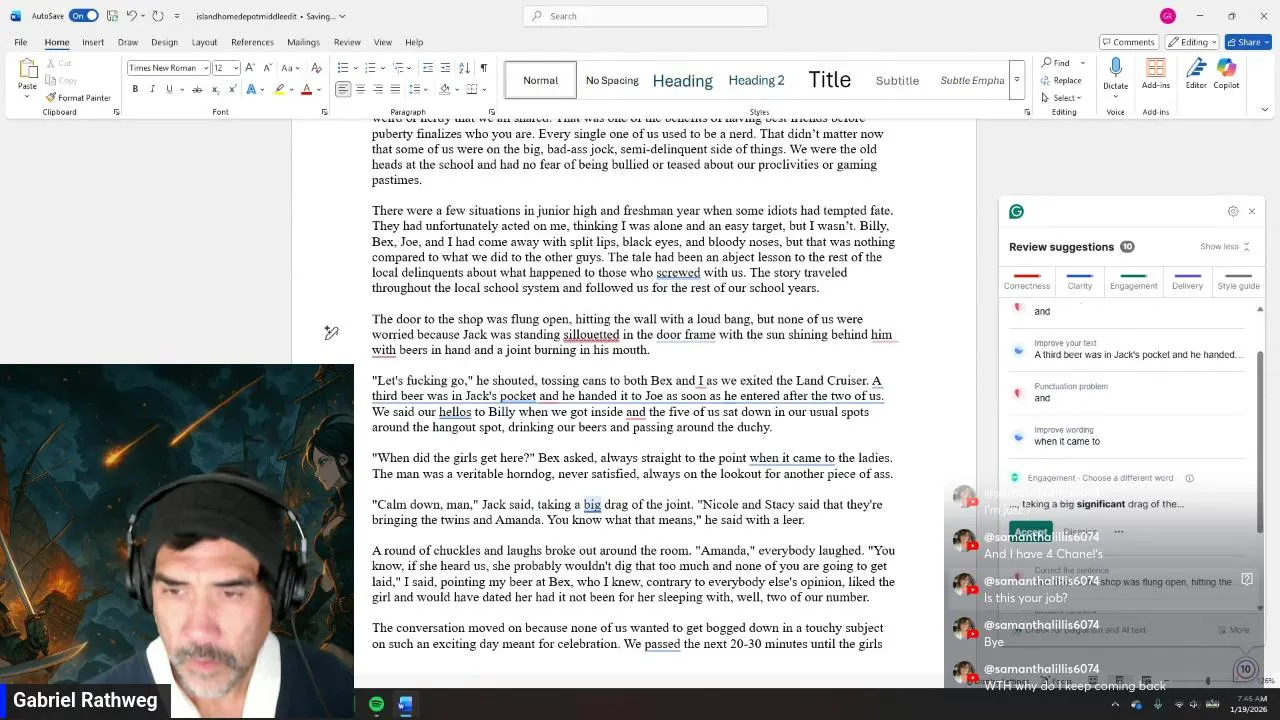The image size is (1280, 720).
Task: Toggle the AutoSave switch
Action: point(84,16)
